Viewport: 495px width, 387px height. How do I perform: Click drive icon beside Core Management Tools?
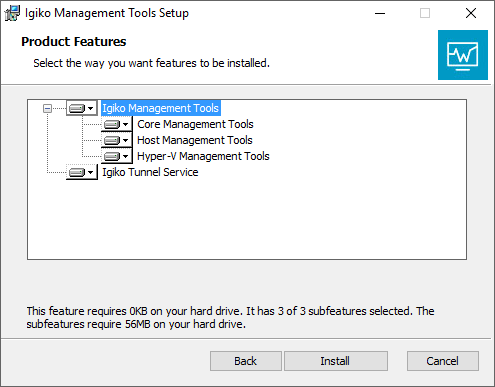pos(112,124)
